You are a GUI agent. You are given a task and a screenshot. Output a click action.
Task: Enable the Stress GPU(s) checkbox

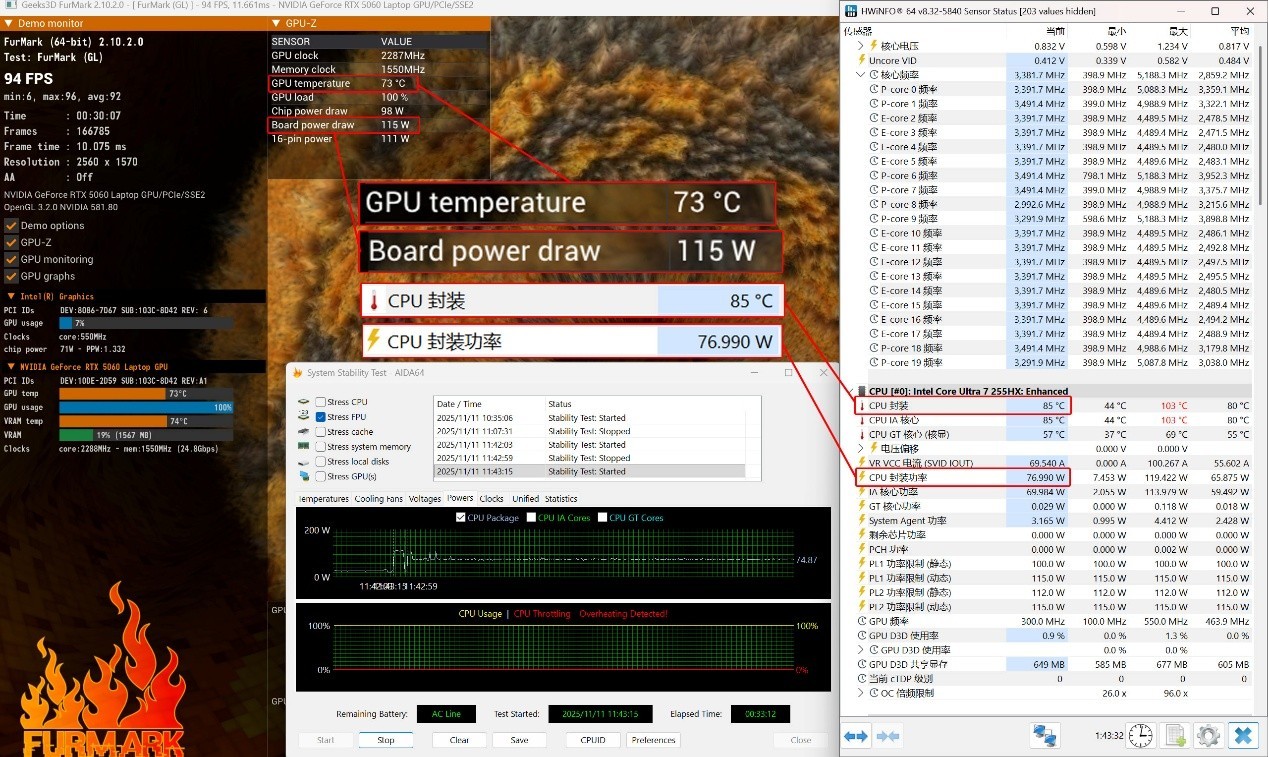pos(320,476)
